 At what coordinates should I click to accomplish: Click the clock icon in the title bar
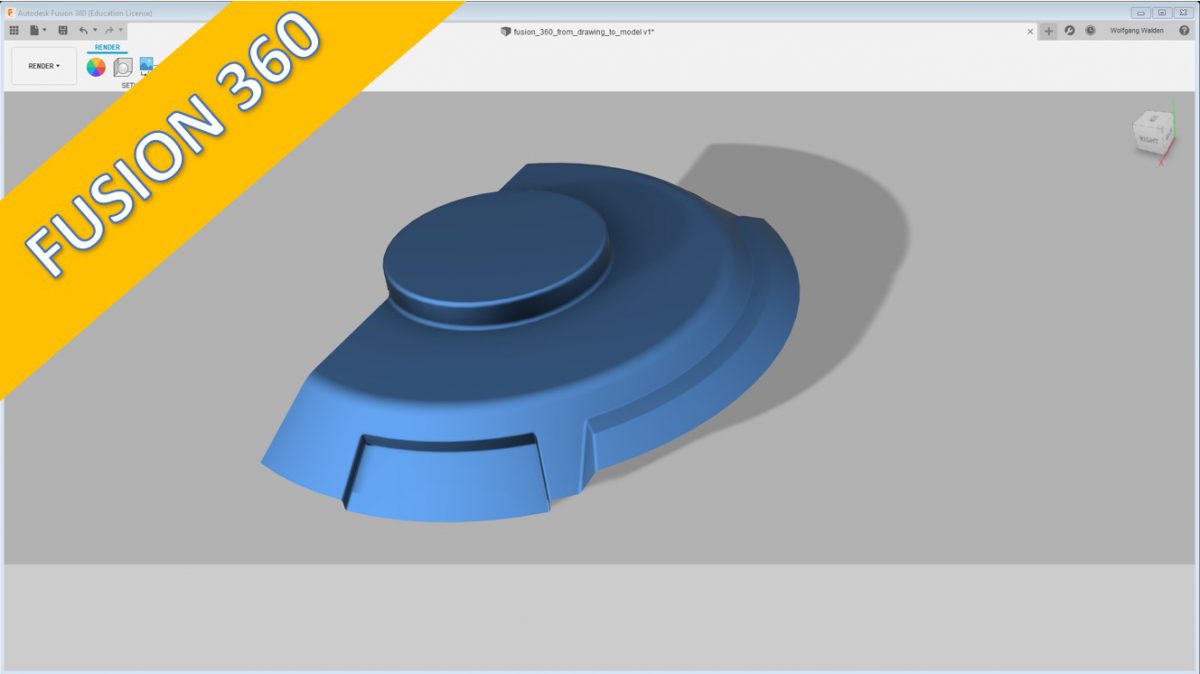click(1090, 31)
